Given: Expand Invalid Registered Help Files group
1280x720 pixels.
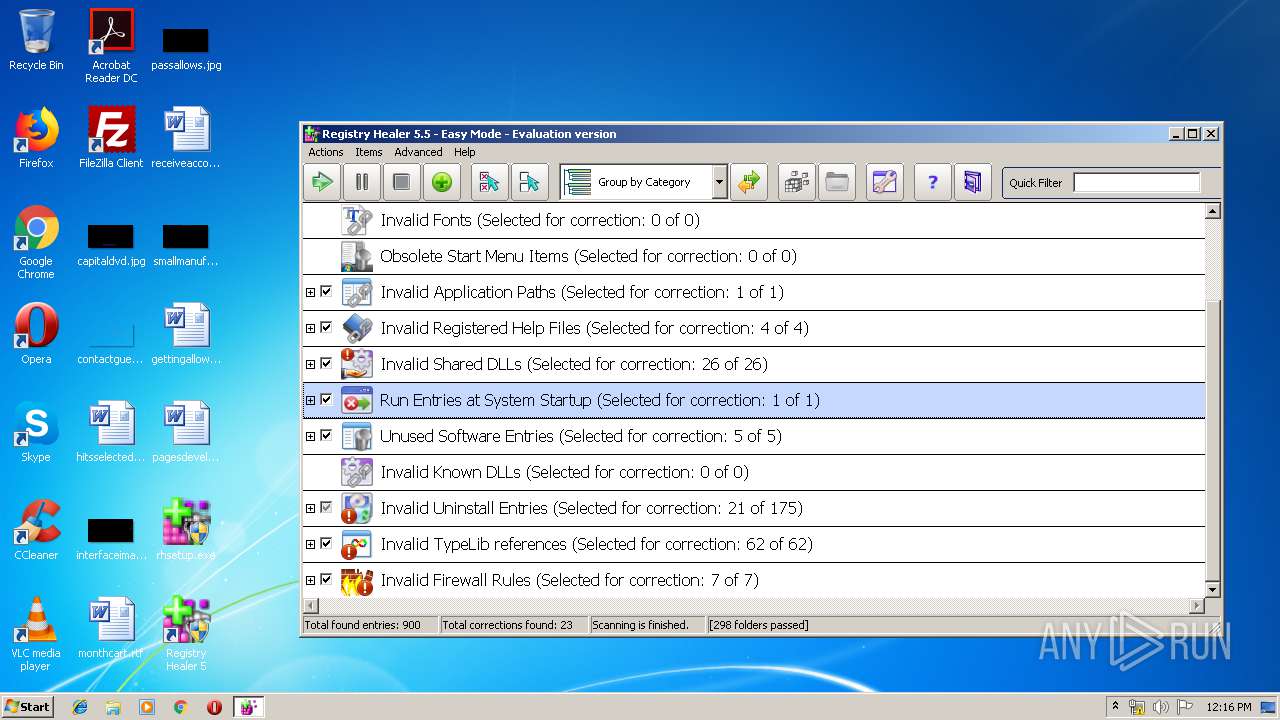Looking at the screenshot, I should pyautogui.click(x=310, y=328).
